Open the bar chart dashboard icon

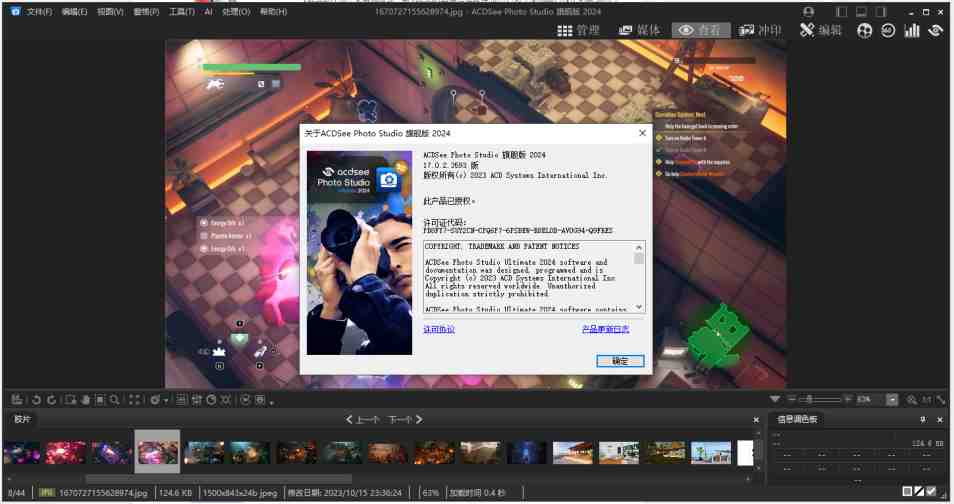pyautogui.click(x=911, y=30)
